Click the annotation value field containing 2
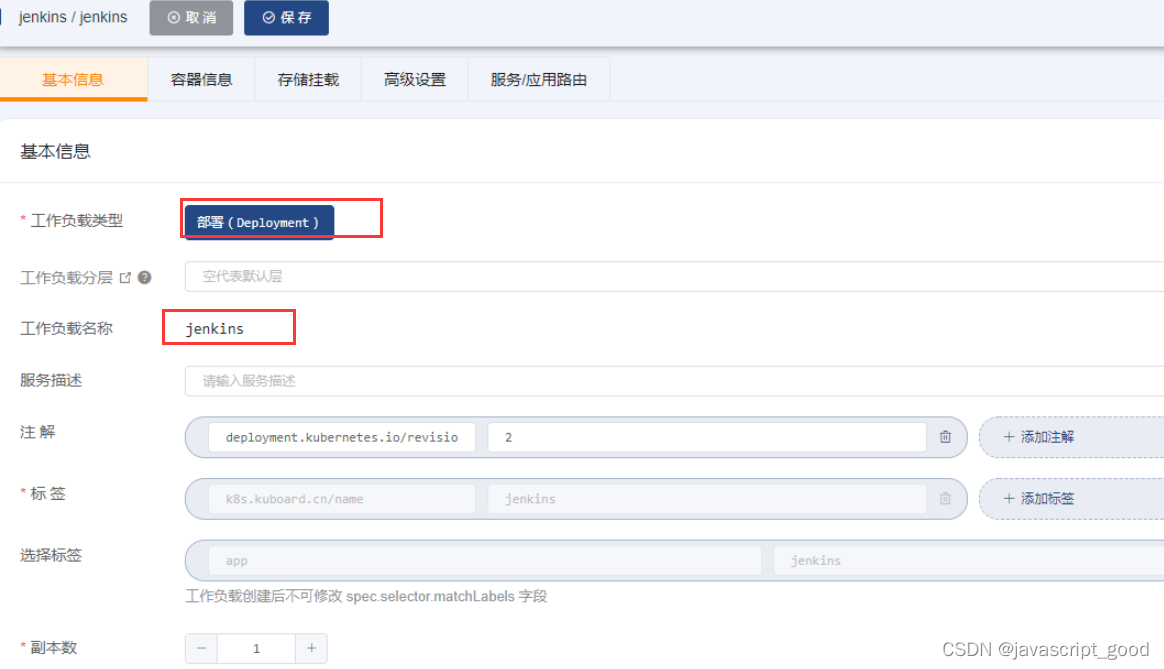 (x=707, y=437)
